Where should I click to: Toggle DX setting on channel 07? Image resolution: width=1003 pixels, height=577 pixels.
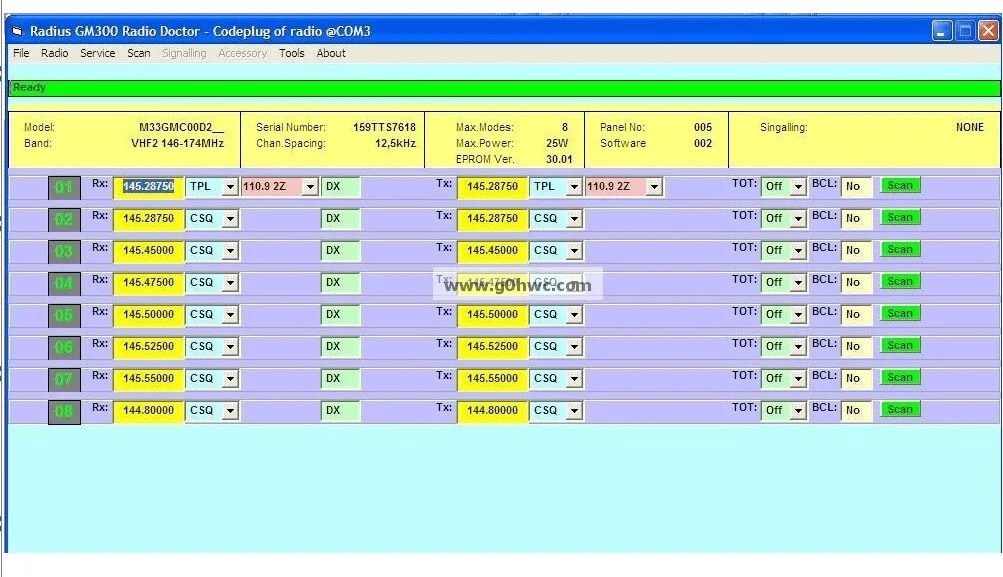click(340, 379)
